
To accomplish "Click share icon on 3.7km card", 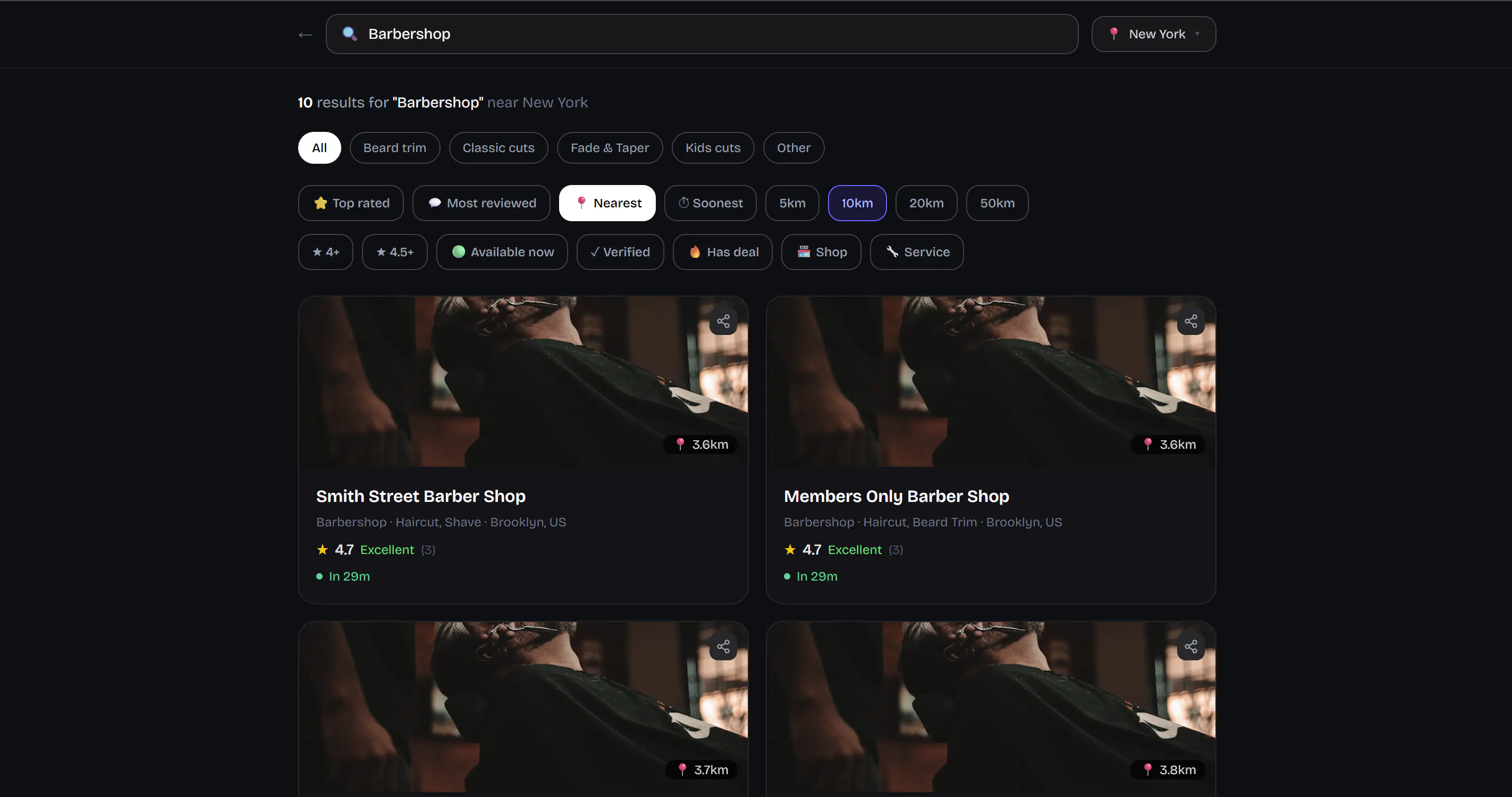I will [723, 647].
